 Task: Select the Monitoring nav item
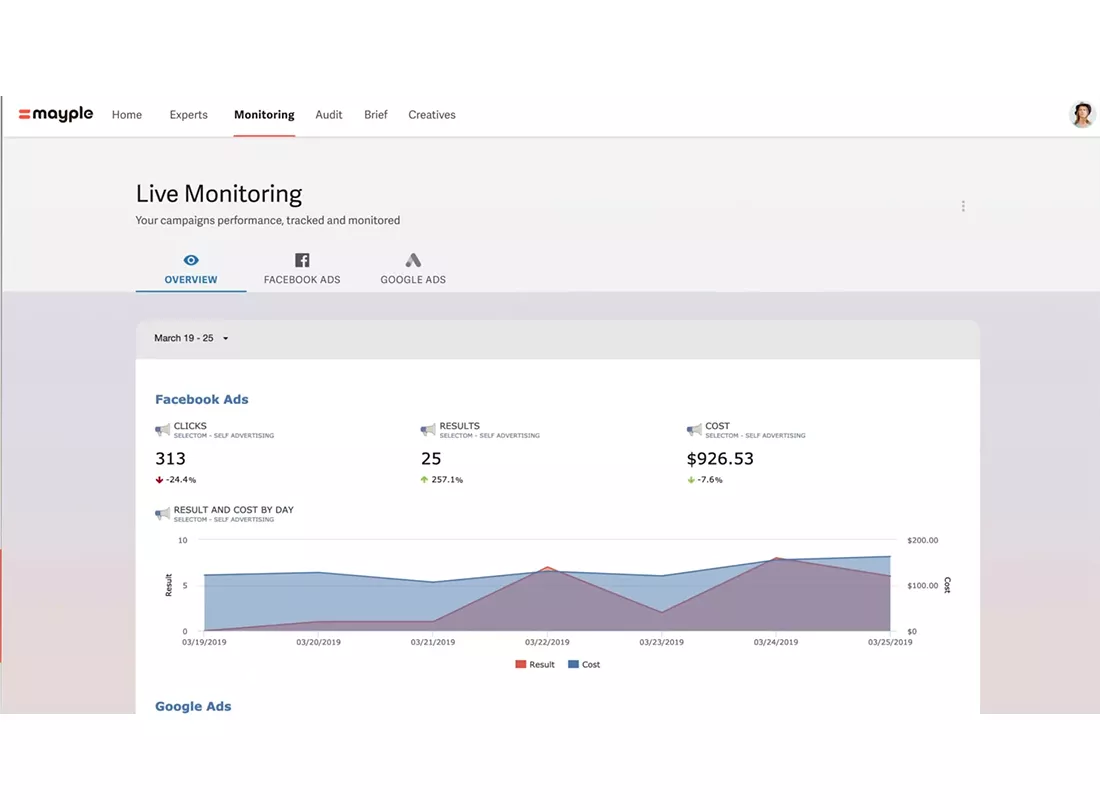264,114
